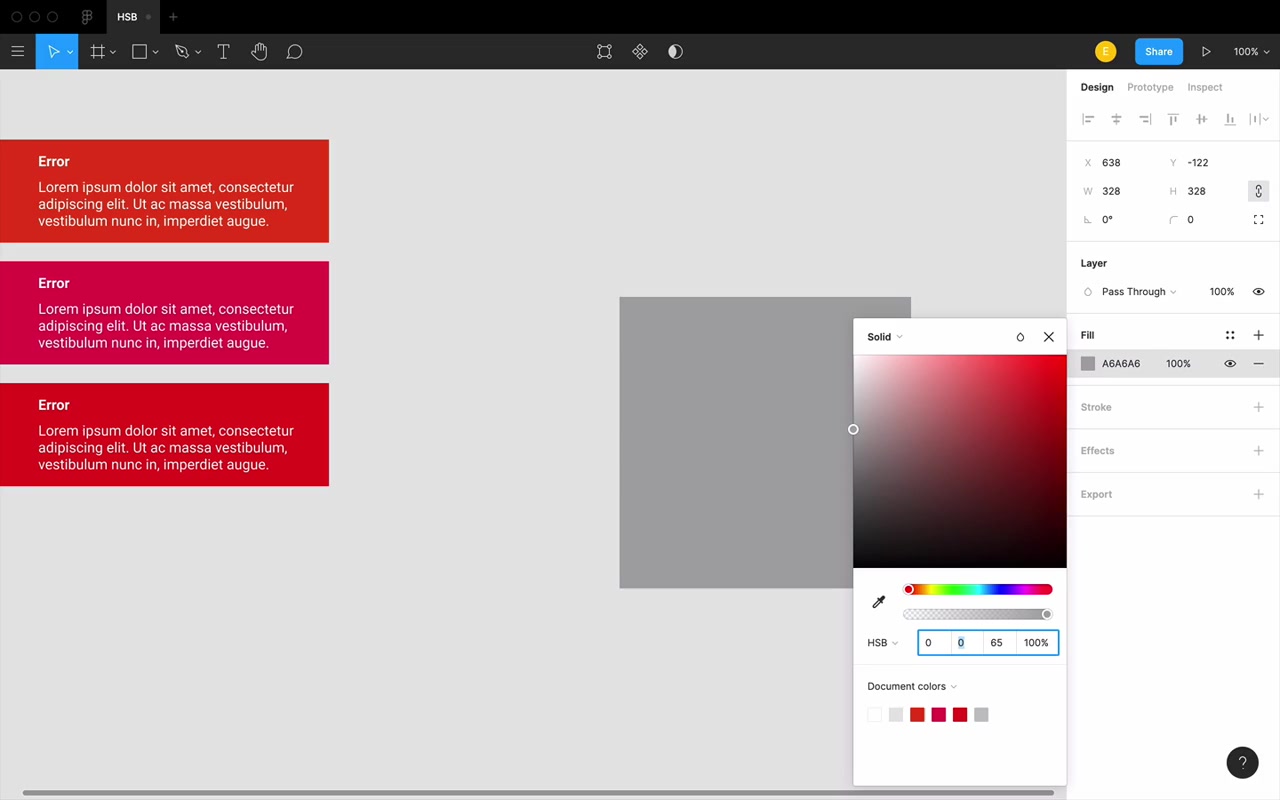Add an export setting plus button
Screen dimensions: 1280x800
coord(1258,494)
